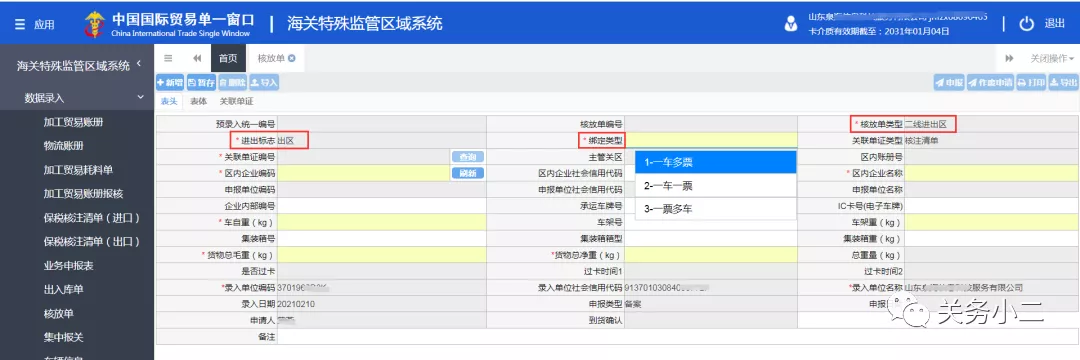Choose the 3-一票多车 option
This screenshot has width=1080, height=360.
coord(715,209)
